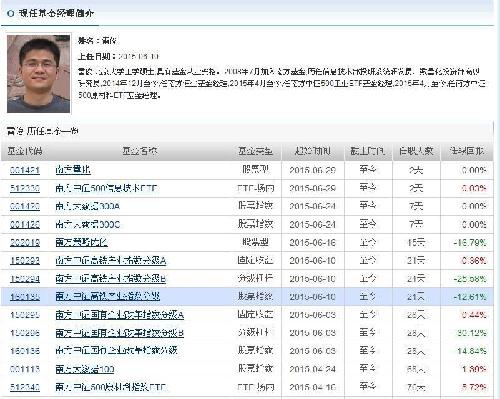This screenshot has height=399, width=500.
Task: Click the -12.61% return in highlighted row
Action: [470, 297]
